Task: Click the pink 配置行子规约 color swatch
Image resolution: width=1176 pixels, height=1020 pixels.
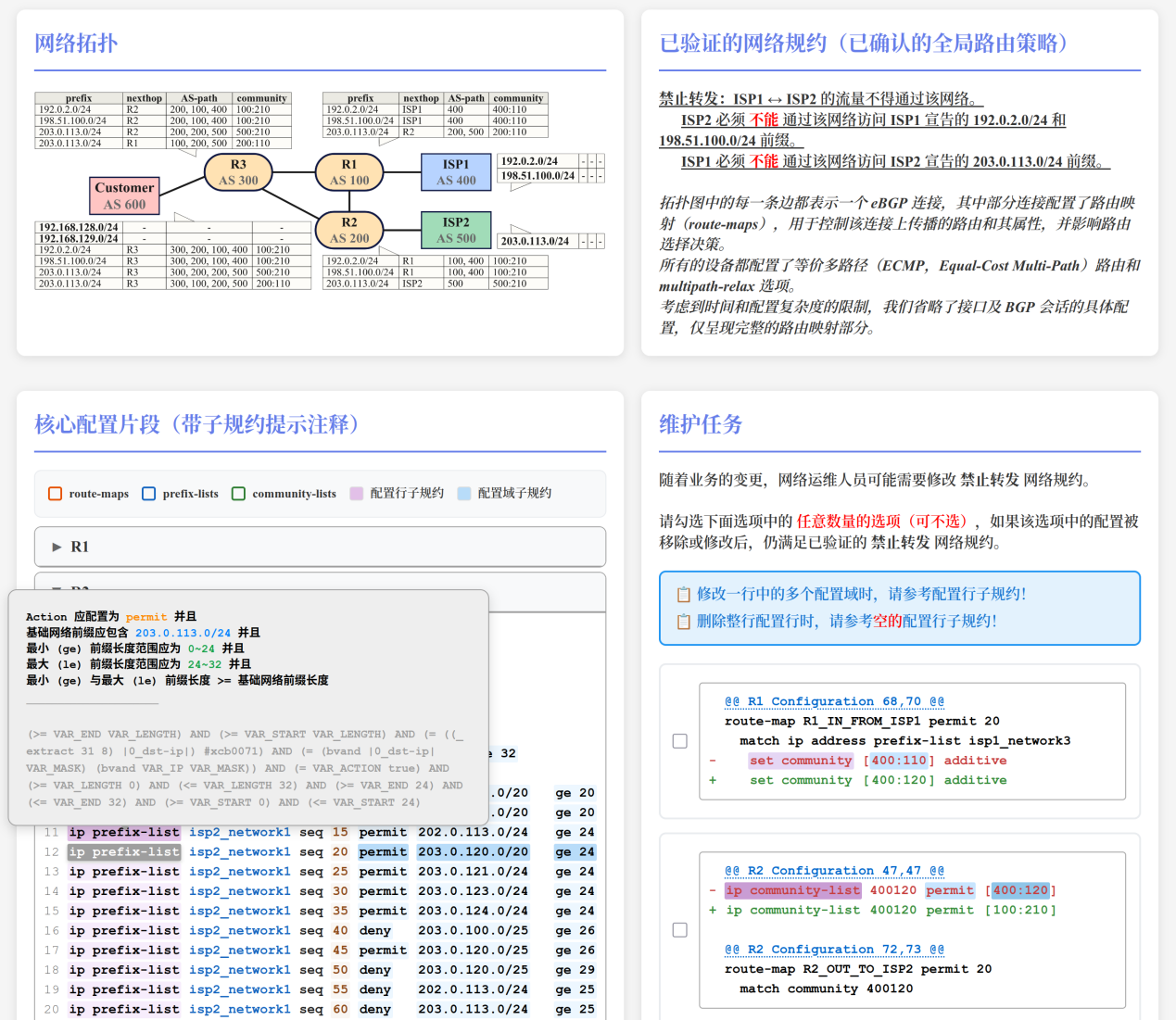Action: 356,494
